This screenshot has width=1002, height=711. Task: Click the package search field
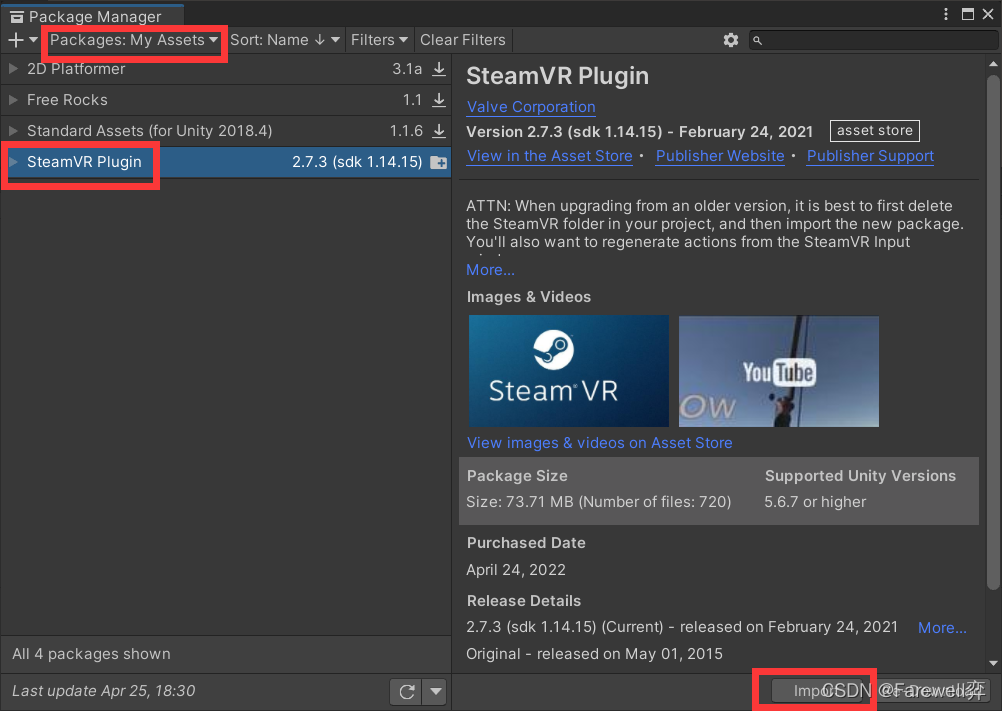[873, 40]
